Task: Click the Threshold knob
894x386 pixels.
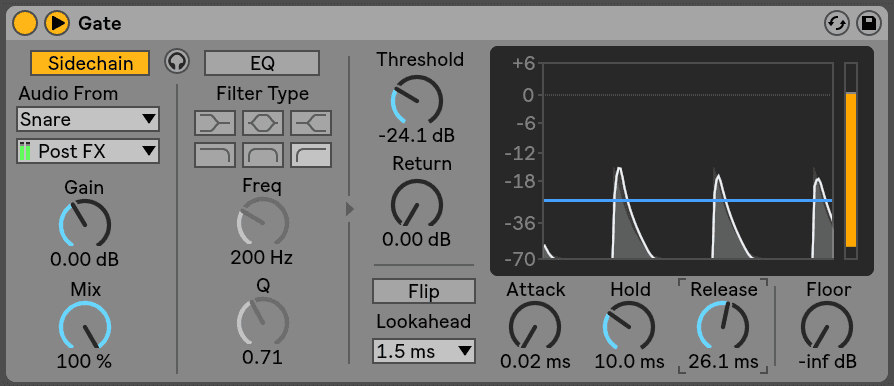Action: [x=416, y=100]
